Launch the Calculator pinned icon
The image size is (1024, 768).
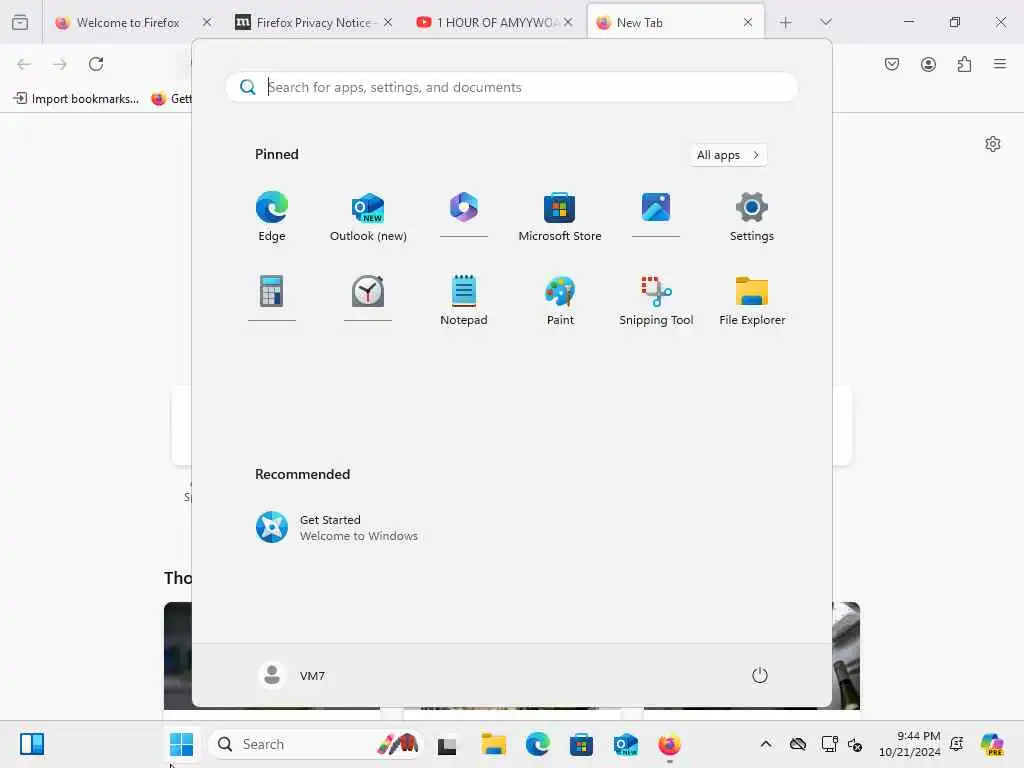(x=272, y=291)
